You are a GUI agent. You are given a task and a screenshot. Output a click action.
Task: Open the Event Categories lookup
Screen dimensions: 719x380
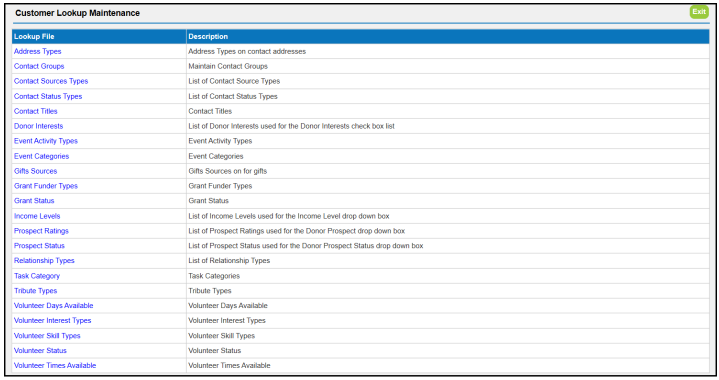click(41, 156)
